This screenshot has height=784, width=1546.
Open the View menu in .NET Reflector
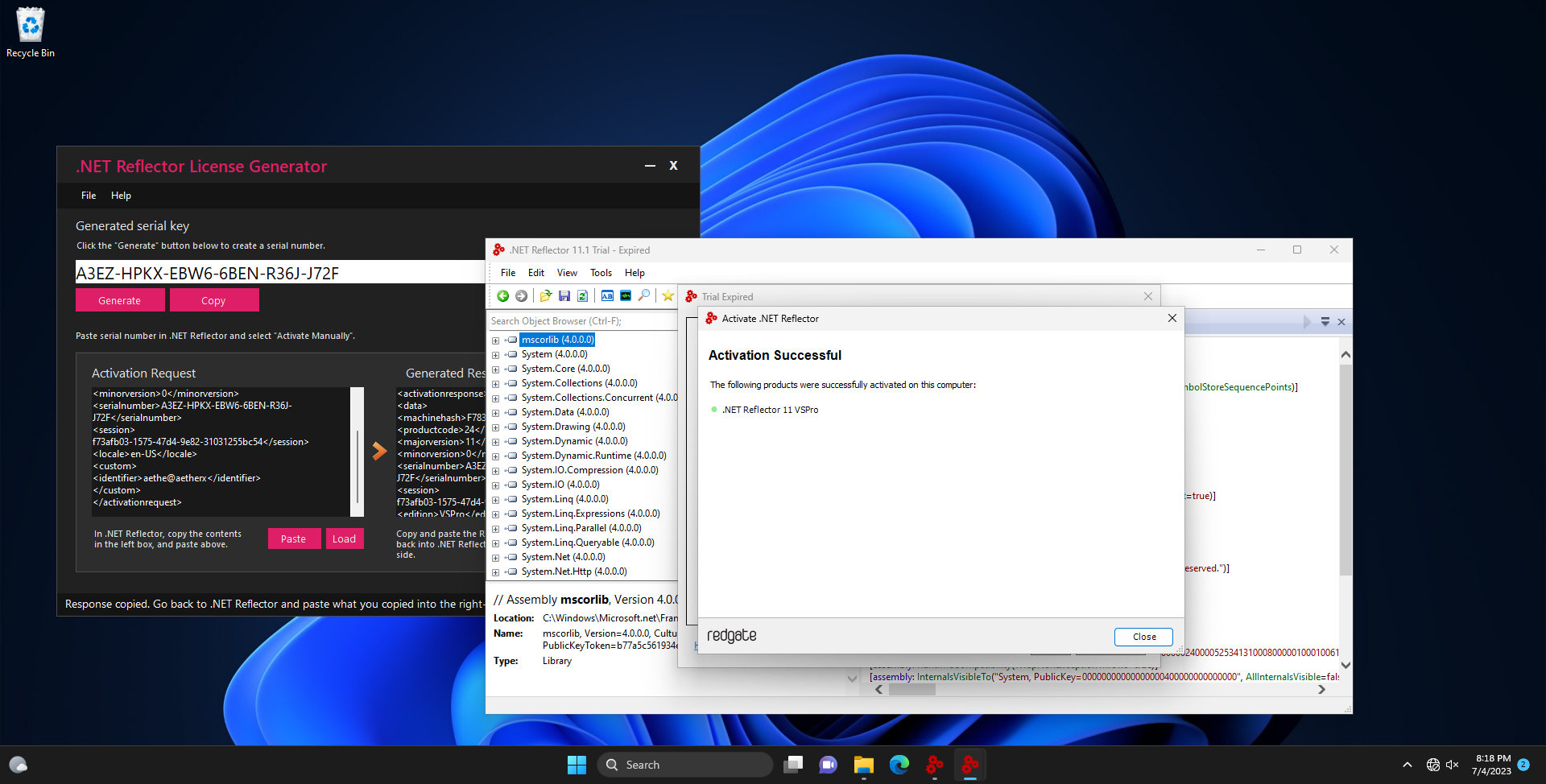click(x=567, y=273)
